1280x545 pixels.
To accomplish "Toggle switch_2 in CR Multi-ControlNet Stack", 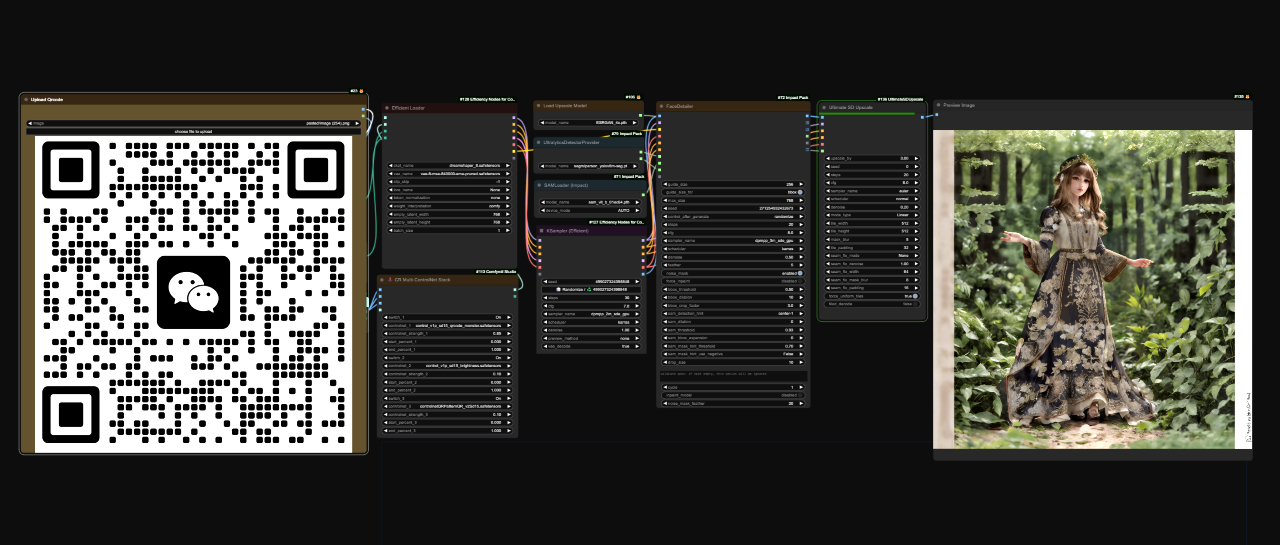I will [447, 358].
